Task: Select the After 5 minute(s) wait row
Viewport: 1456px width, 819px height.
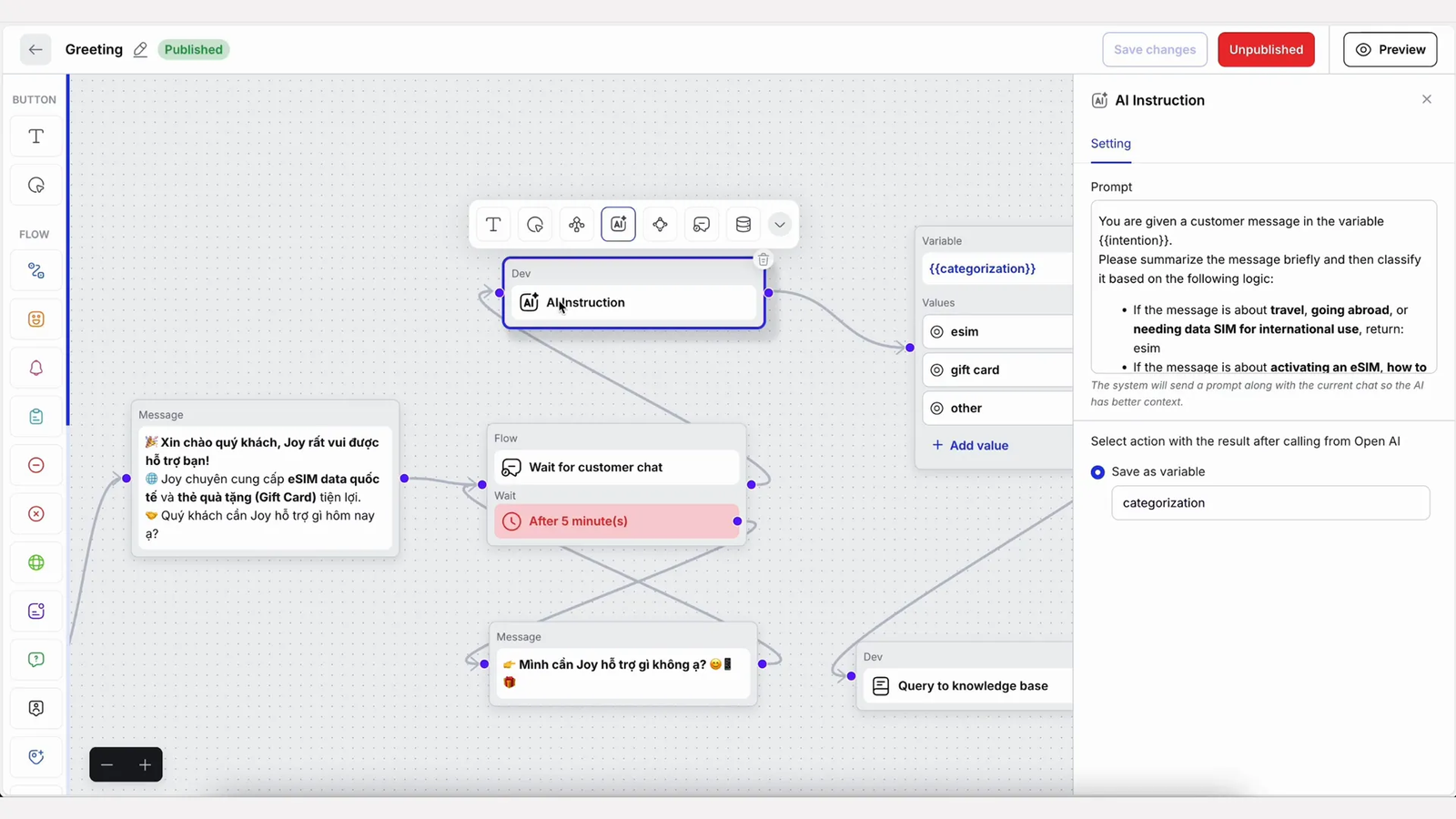Action: click(x=616, y=521)
